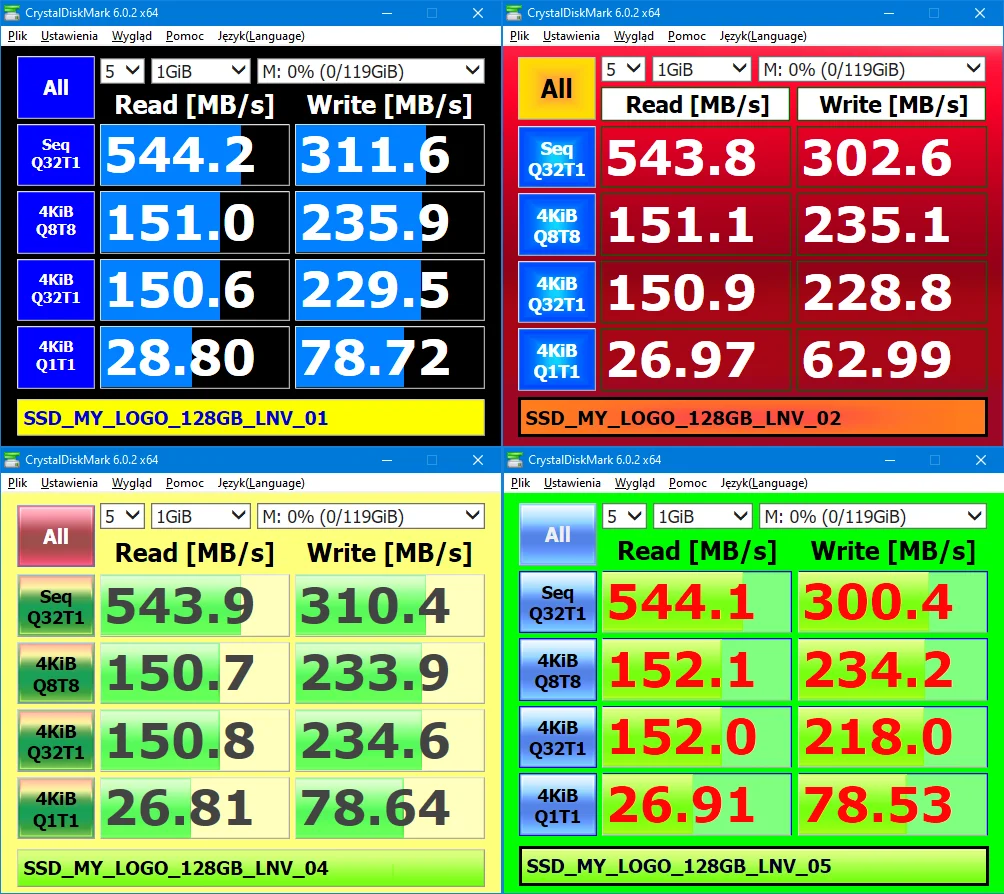Viewport: 1004px width, 894px height.
Task: Click the SSD_MY_LOGO_128GB_LNV_01 comment field
Action: point(251,418)
